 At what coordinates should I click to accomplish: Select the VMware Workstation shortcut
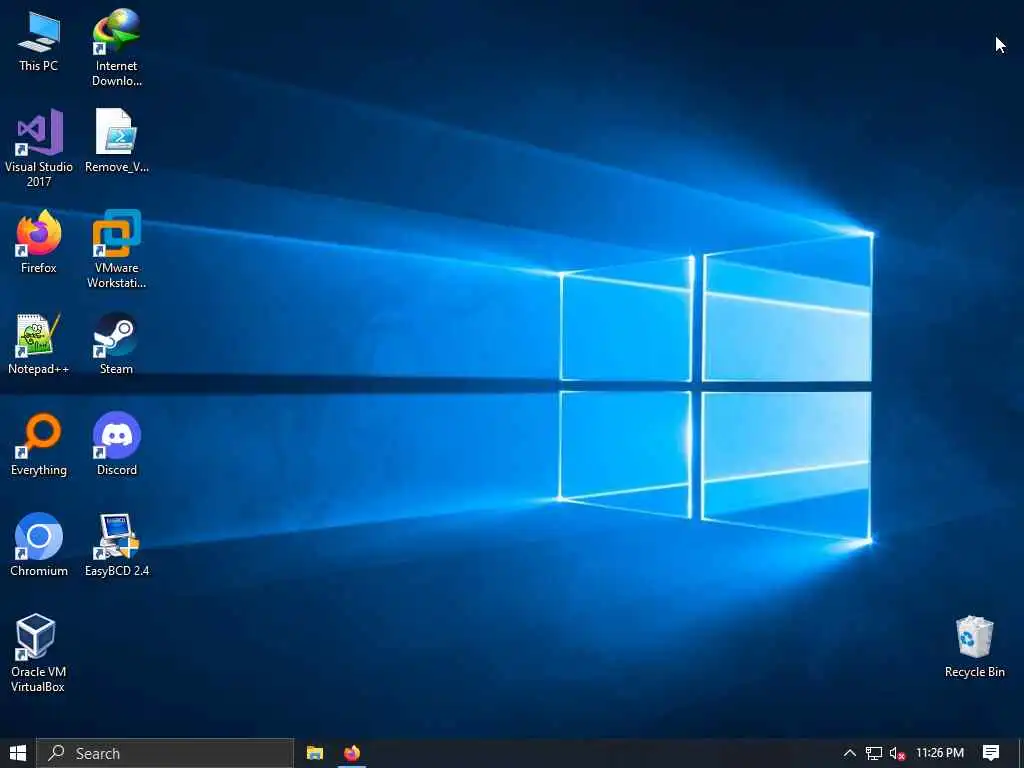pos(116,249)
